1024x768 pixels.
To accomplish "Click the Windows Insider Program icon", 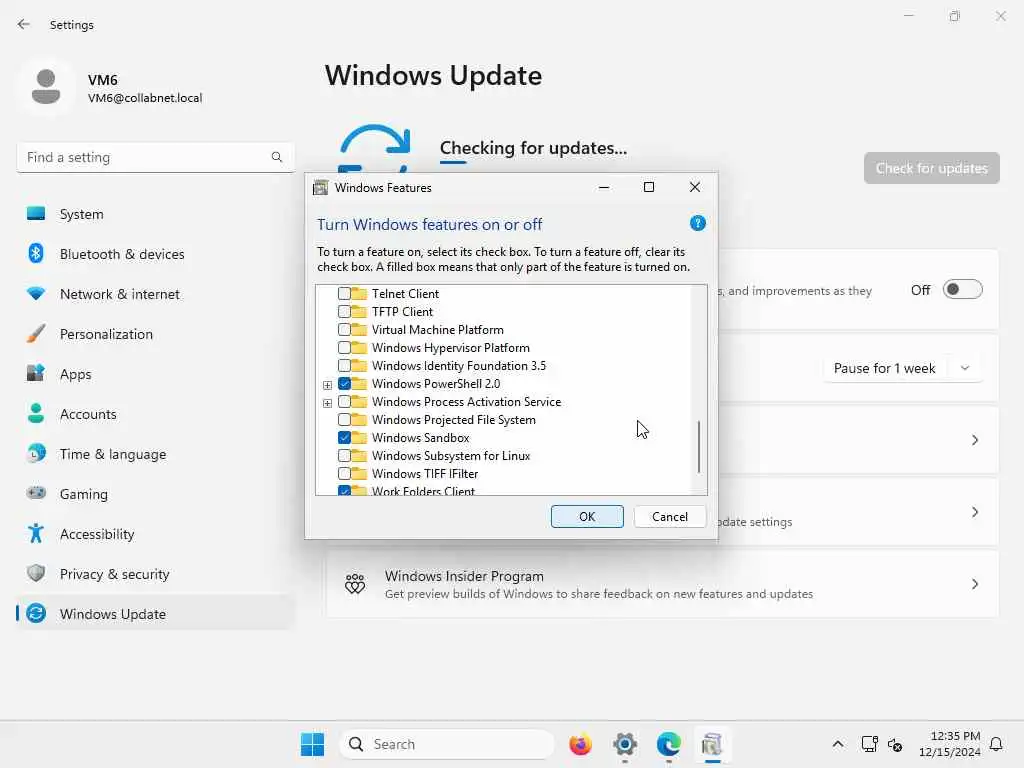I will [x=355, y=584].
